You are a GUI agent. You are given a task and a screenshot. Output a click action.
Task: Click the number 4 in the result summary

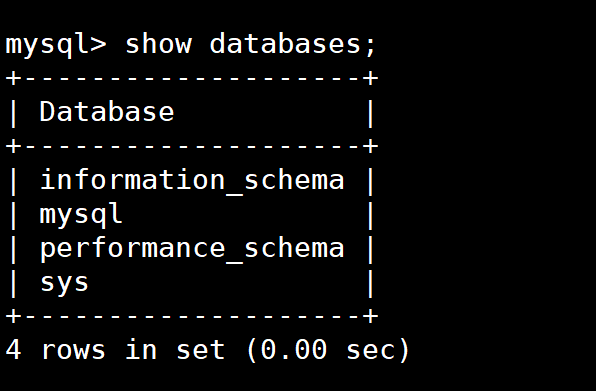click(13, 350)
